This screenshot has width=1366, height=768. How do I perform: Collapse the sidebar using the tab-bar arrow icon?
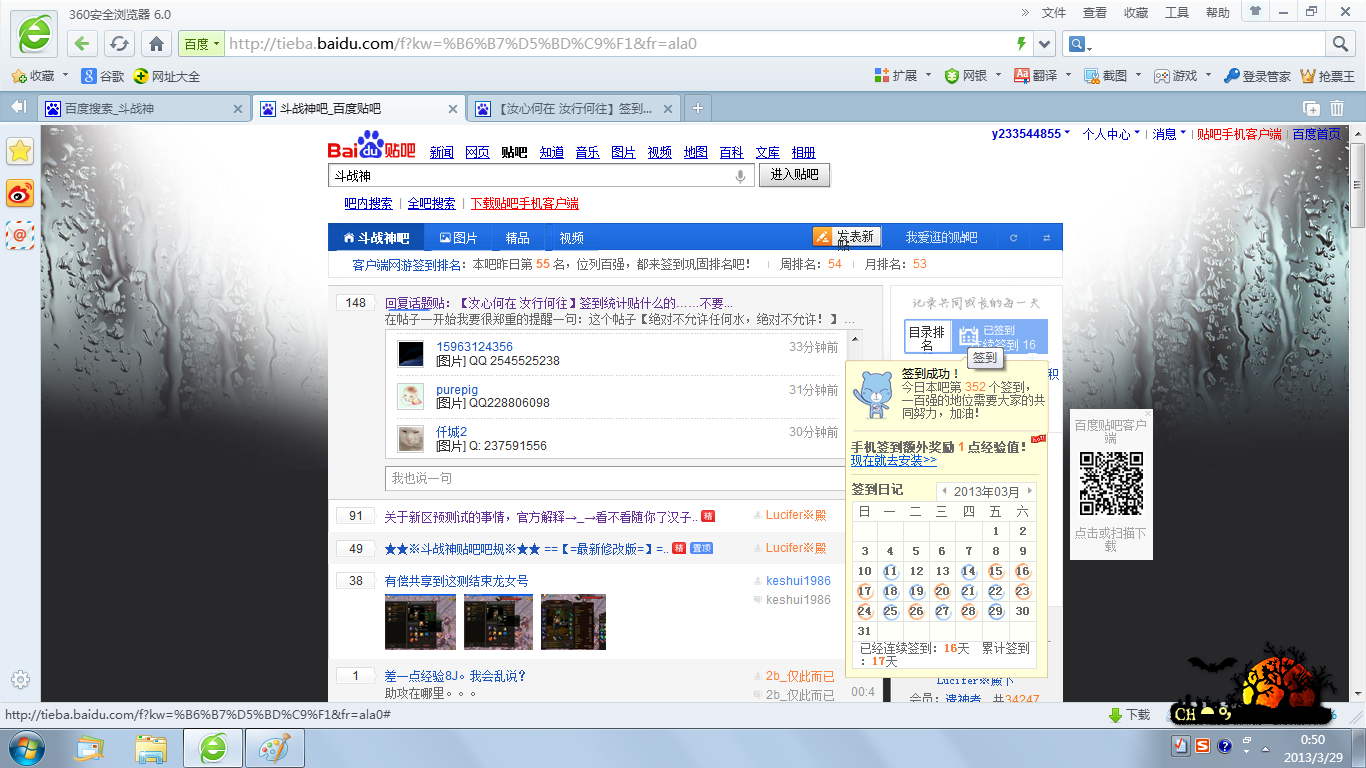(18, 107)
